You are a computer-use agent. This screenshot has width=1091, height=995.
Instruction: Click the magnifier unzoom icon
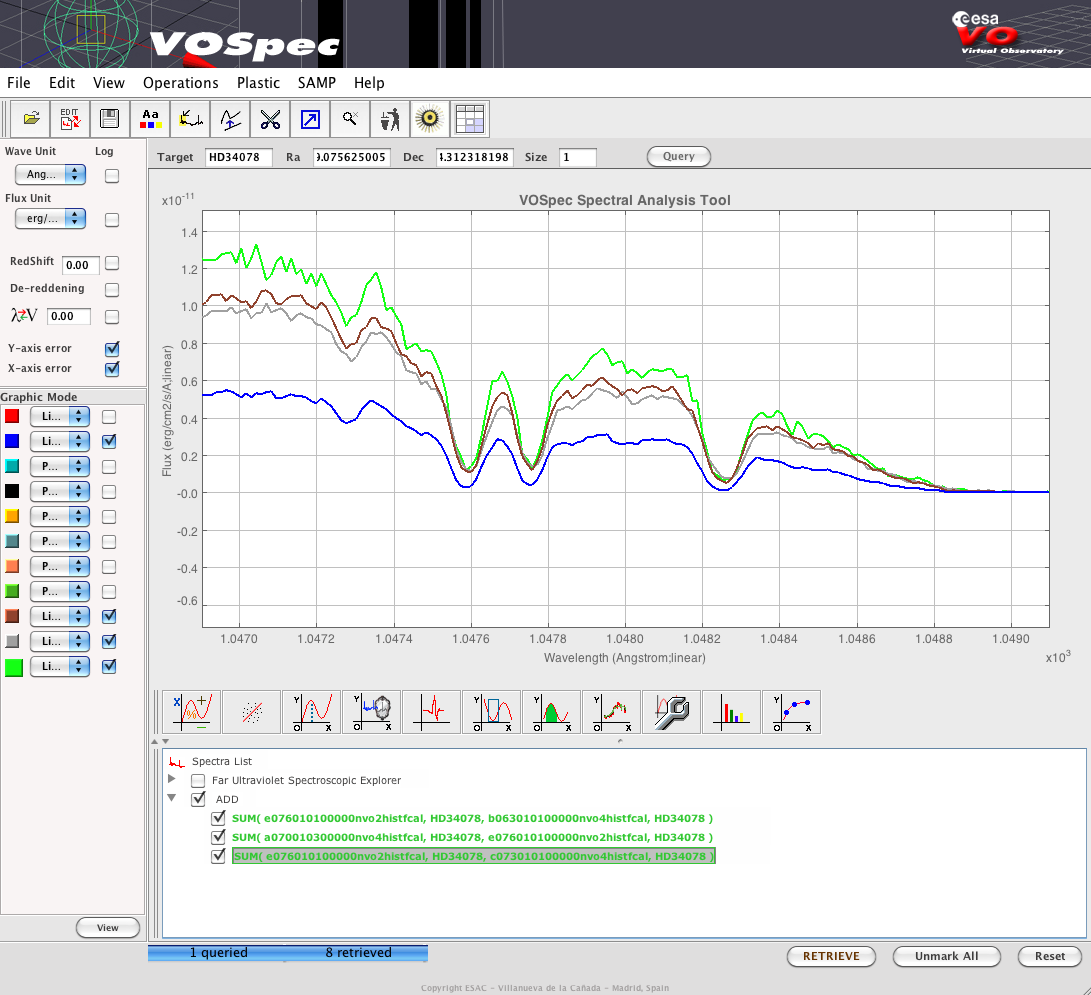[350, 119]
